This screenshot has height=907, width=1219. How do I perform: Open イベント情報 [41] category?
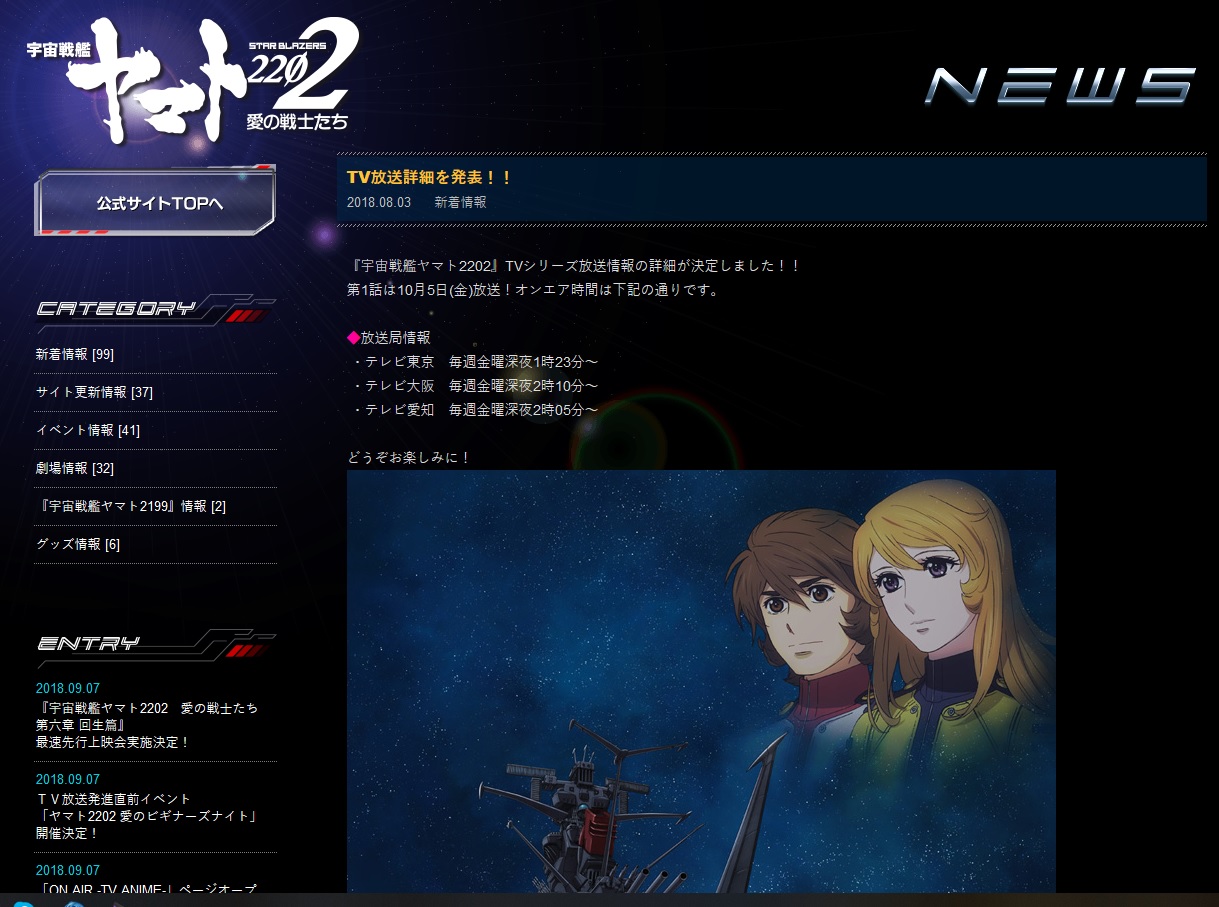pos(88,430)
